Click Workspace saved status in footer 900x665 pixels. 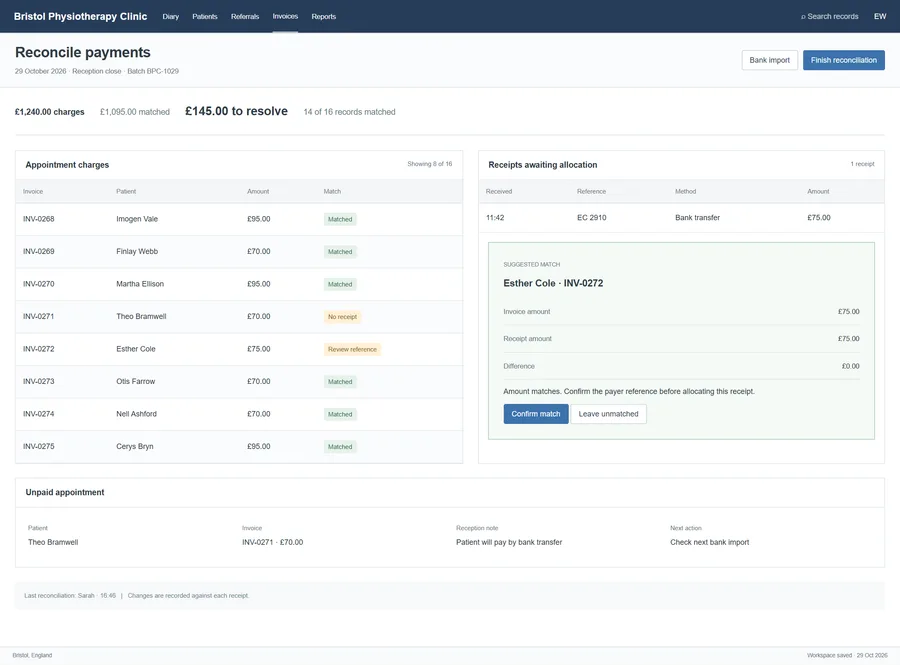pos(847,655)
